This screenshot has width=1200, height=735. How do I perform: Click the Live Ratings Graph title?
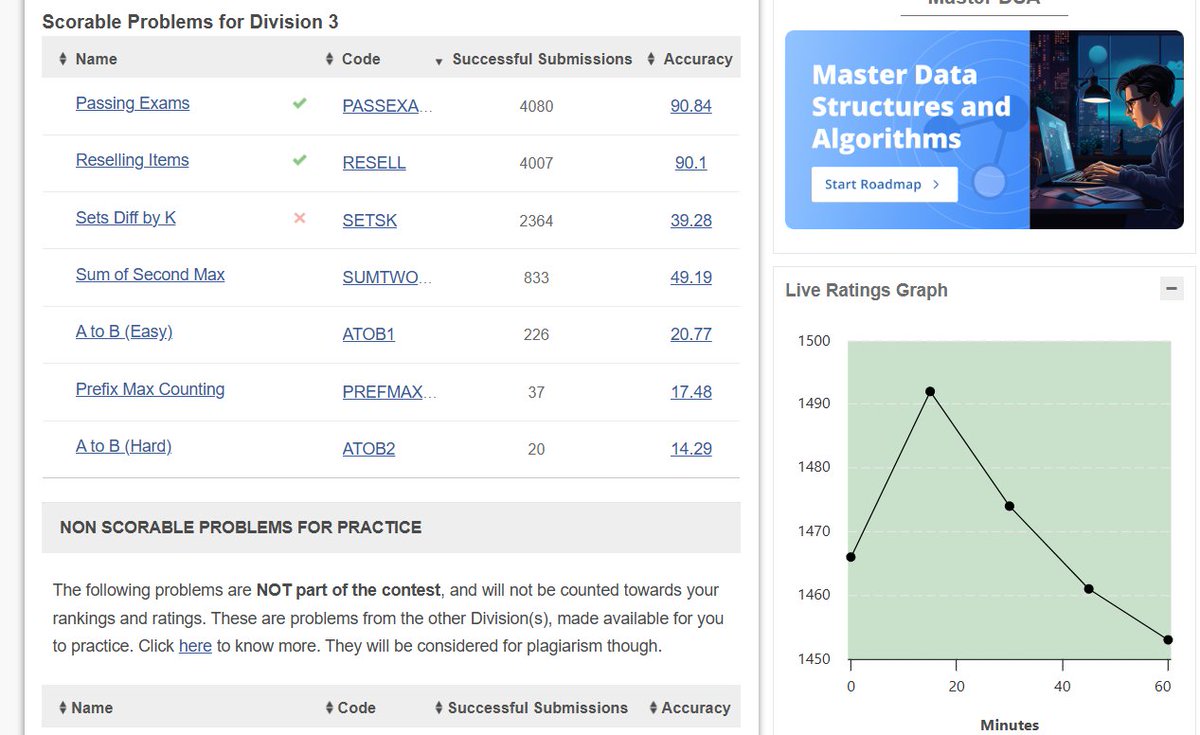point(866,290)
